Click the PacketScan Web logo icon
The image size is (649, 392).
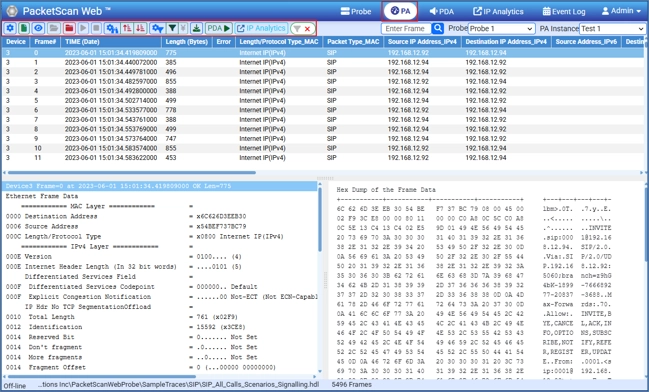click(12, 11)
